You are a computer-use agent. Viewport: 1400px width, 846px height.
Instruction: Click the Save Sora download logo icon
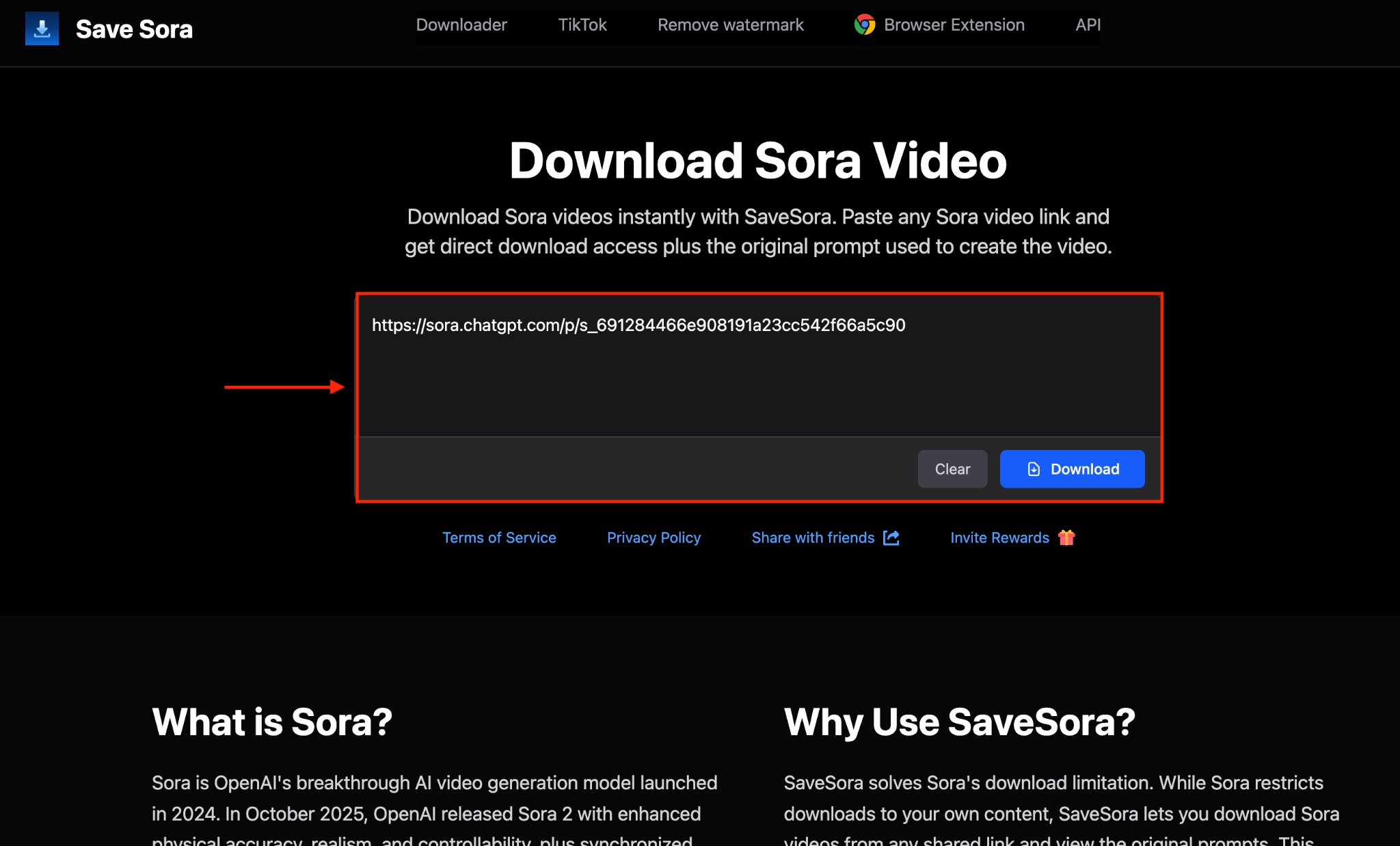tap(42, 29)
